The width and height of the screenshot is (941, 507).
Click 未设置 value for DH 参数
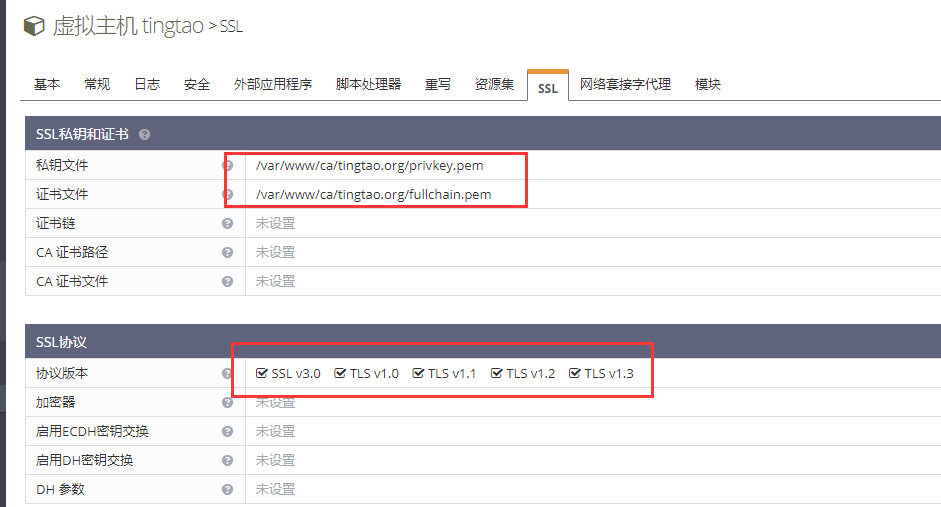pyautogui.click(x=275, y=489)
